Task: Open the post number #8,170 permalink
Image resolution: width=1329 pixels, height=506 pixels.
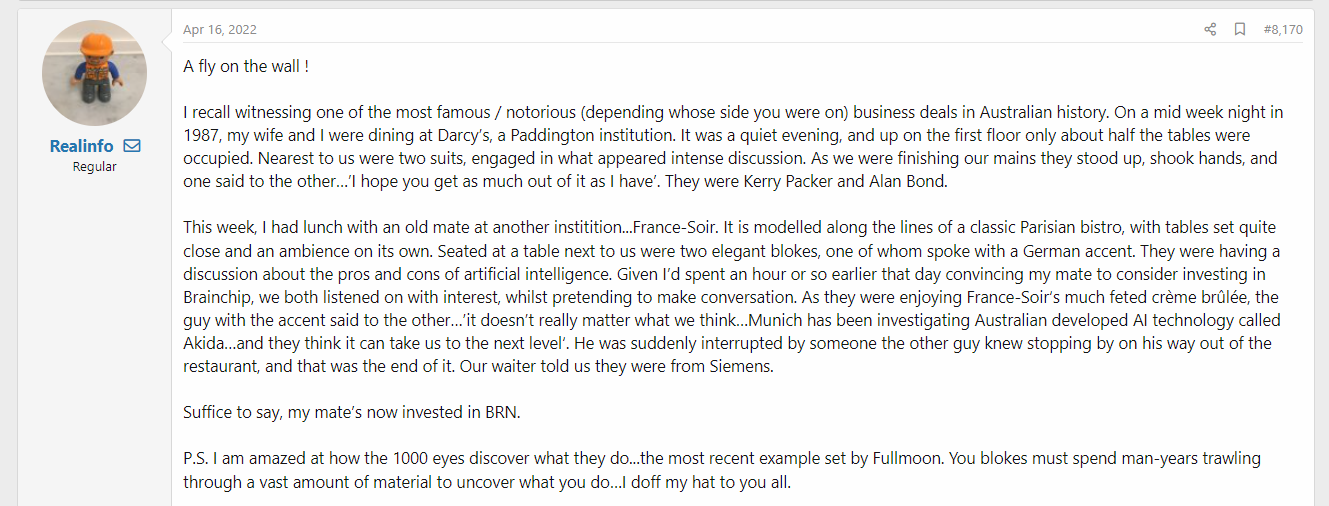Action: (1283, 30)
